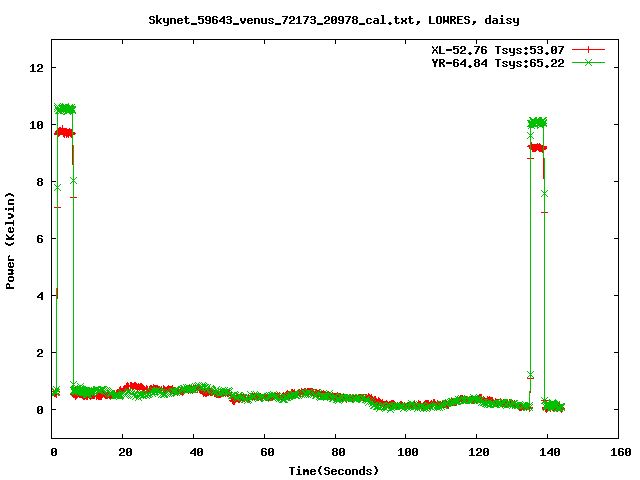The height and width of the screenshot is (480, 640).
Task: Click the y-axis tick label 8
Action: [40, 182]
